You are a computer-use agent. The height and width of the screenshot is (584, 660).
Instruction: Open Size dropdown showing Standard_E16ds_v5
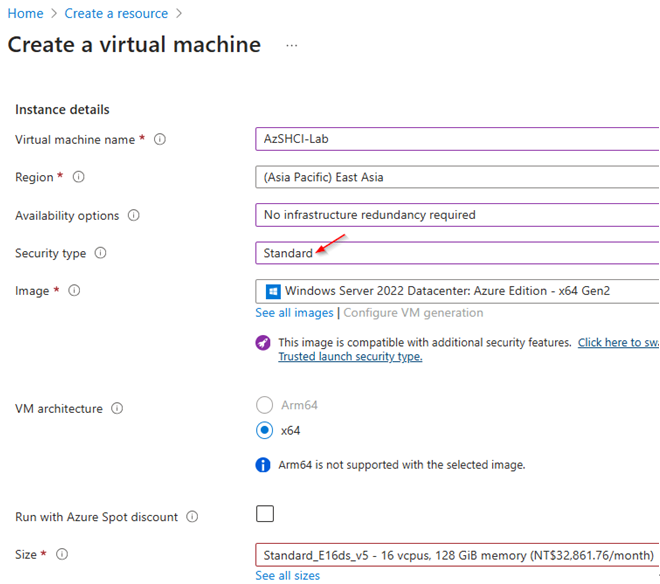457,555
